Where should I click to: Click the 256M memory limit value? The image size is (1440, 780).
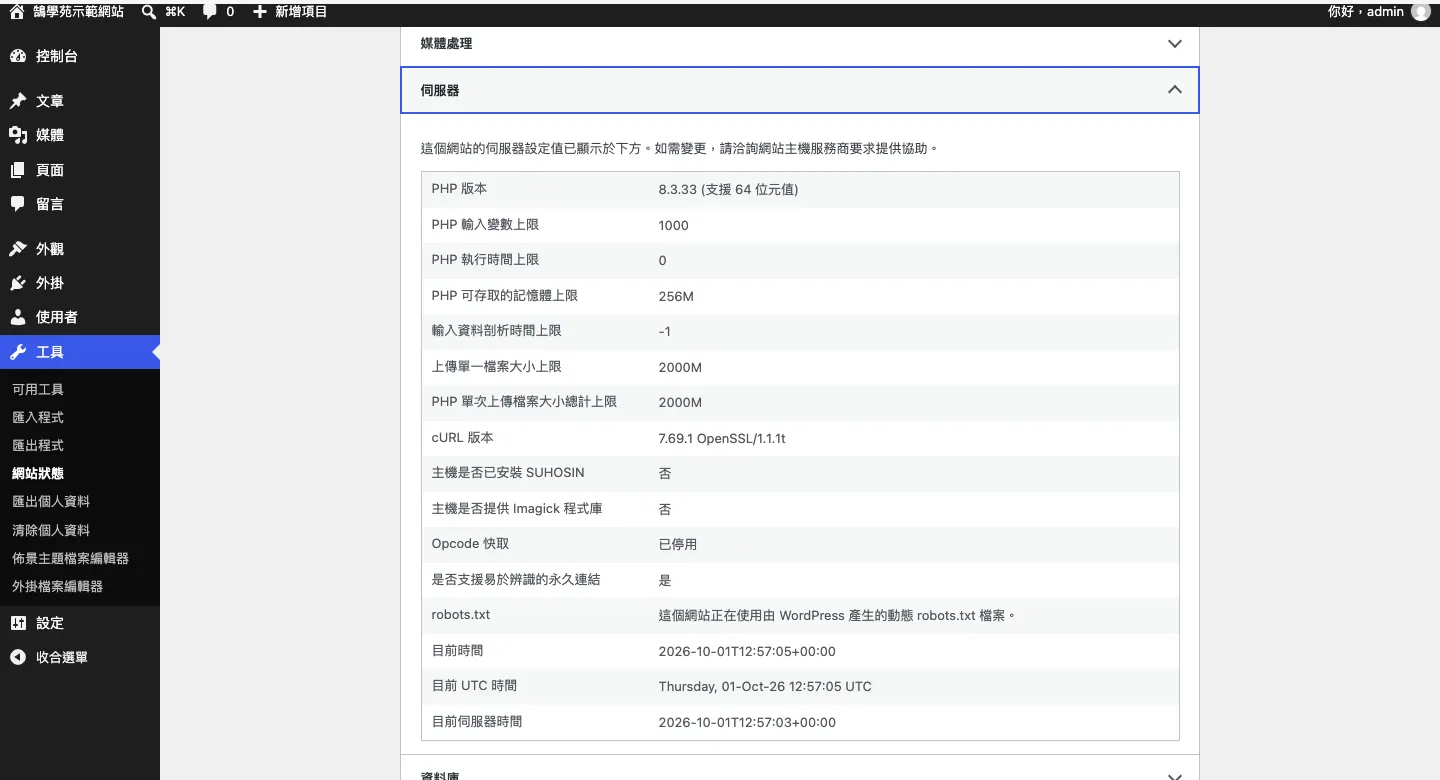click(676, 296)
